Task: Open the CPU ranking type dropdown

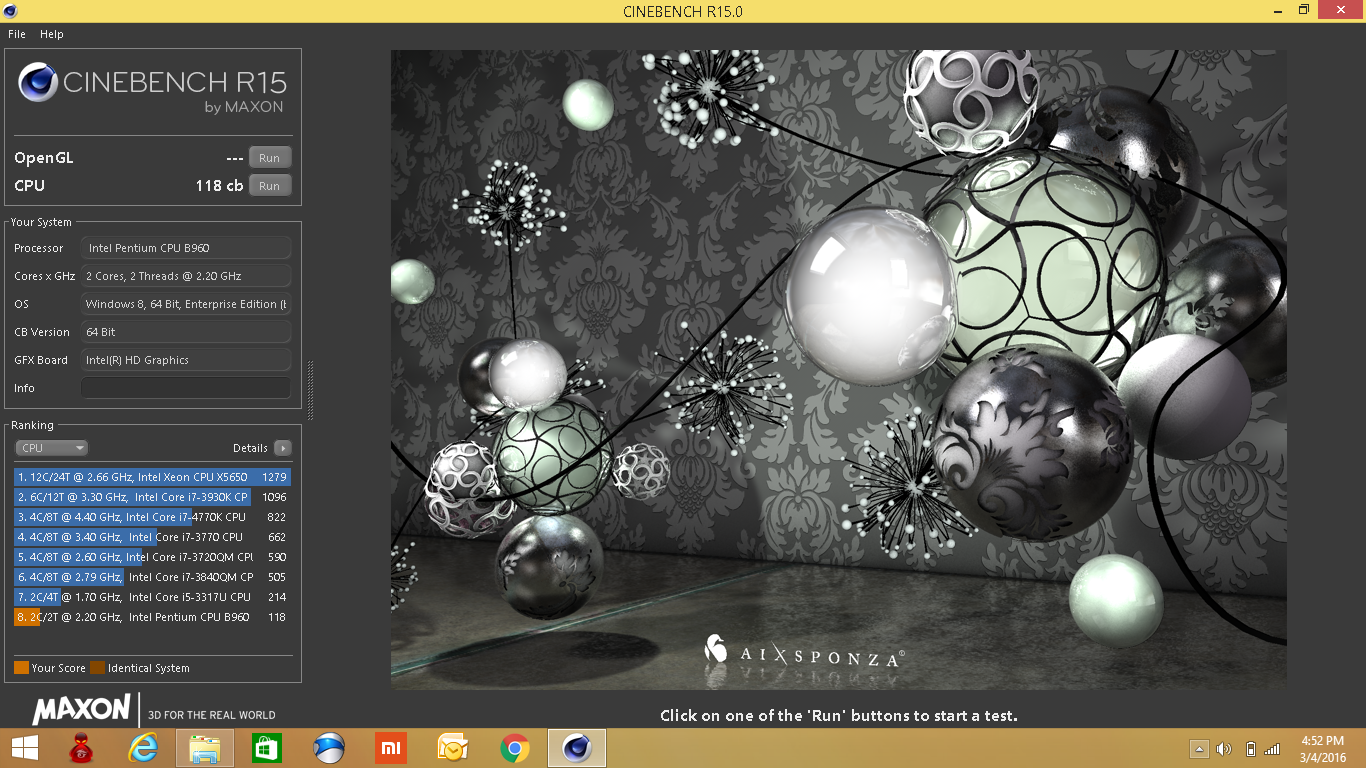Action: coord(52,448)
